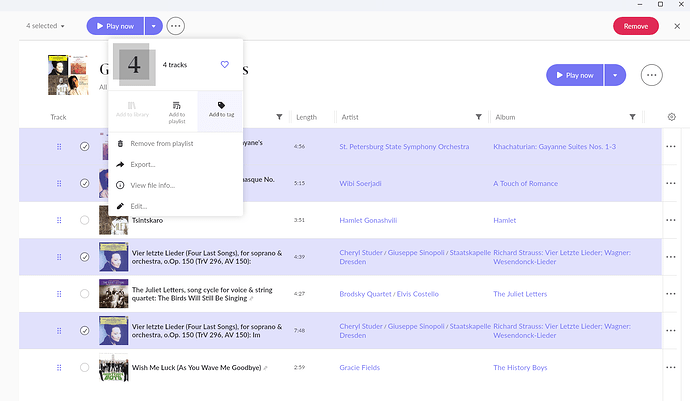This screenshot has height=401, width=690.
Task: Click the Album column filter icon
Action: click(632, 117)
